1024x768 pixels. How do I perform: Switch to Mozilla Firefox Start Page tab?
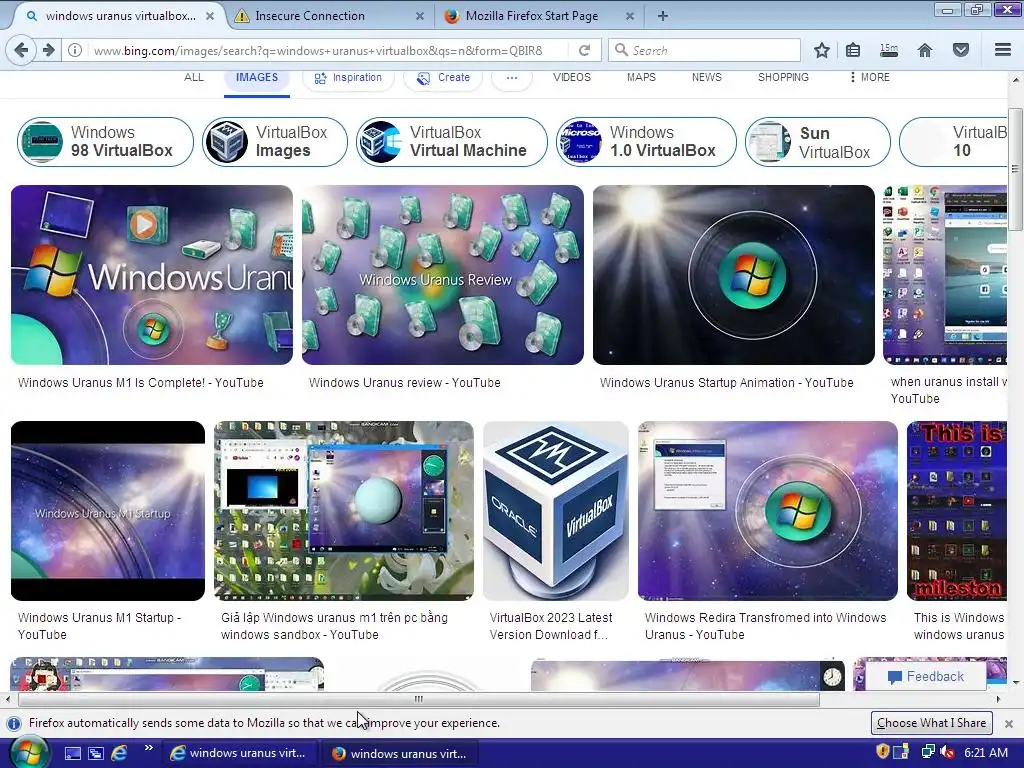coord(538,16)
